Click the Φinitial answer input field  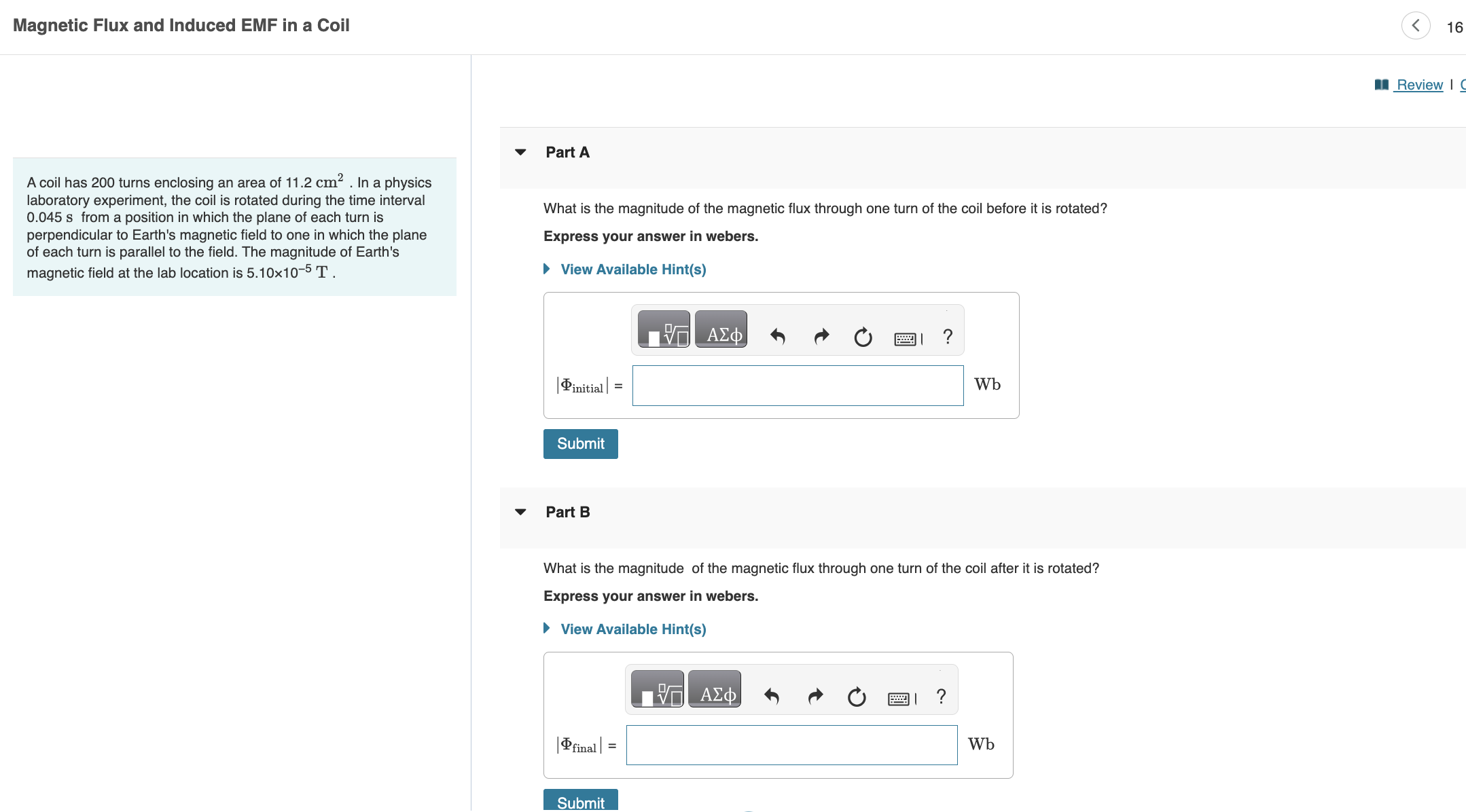pos(798,386)
